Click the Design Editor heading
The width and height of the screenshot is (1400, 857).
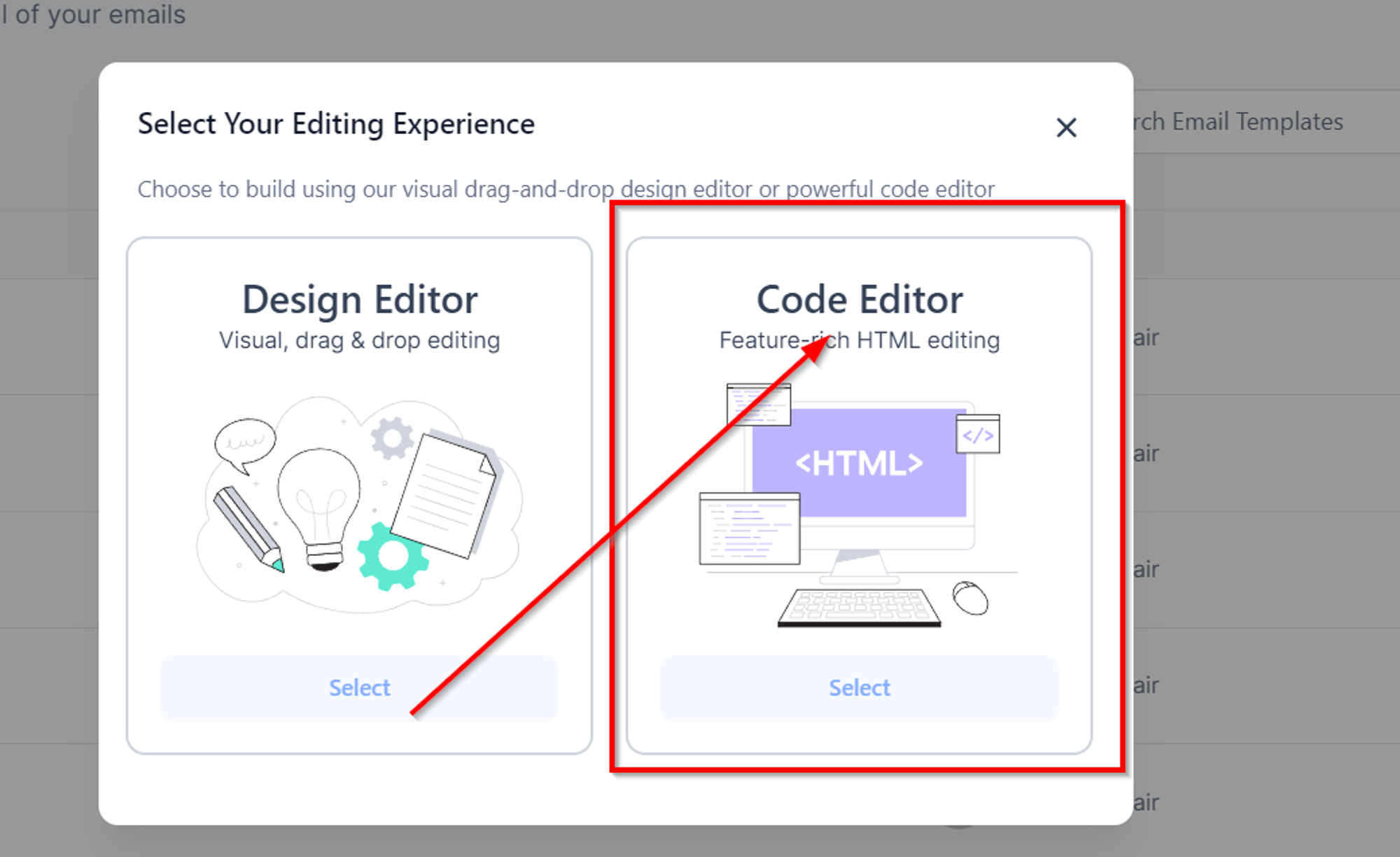tap(360, 300)
